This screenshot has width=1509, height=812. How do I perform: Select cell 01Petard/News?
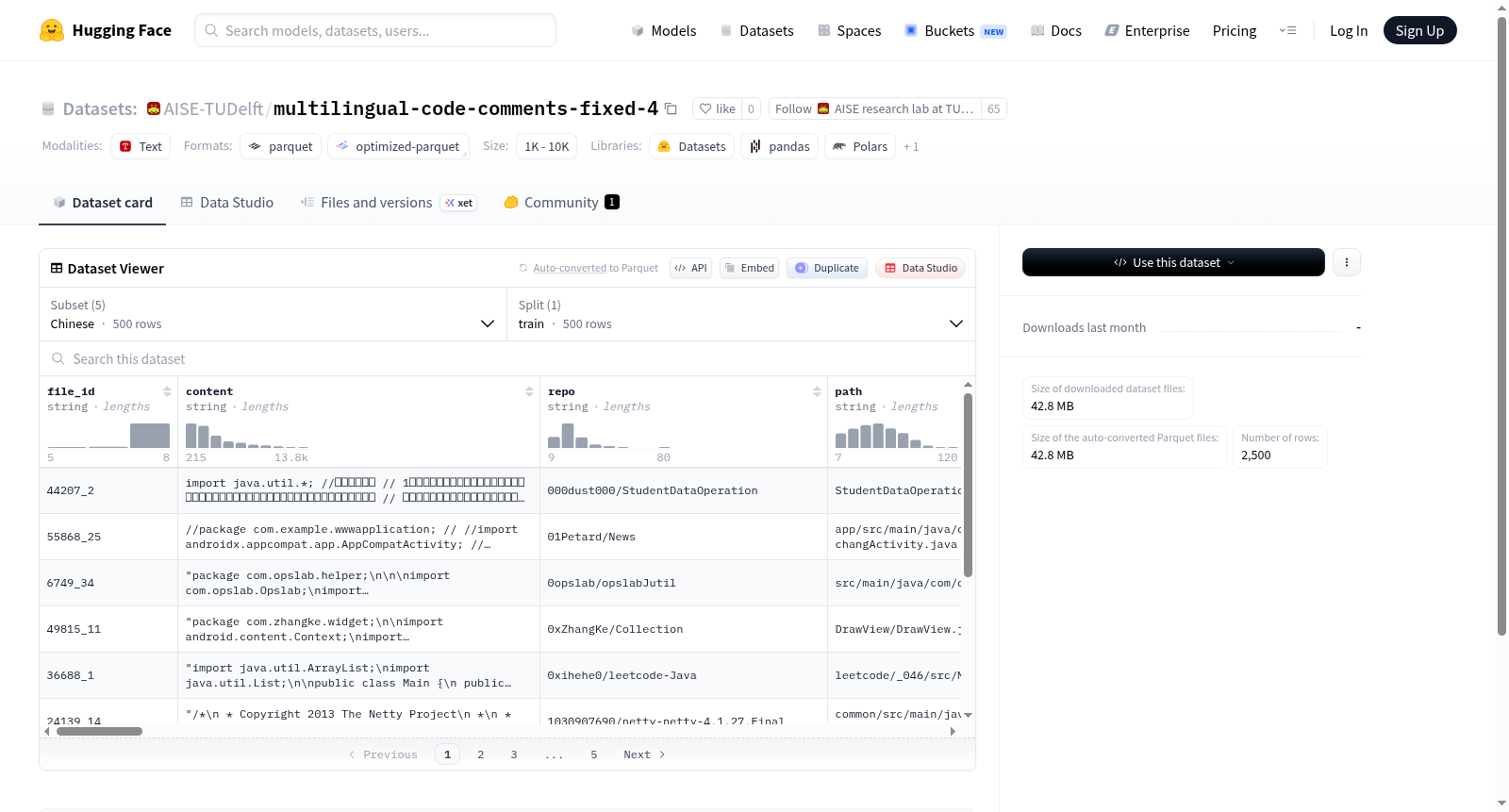683,537
